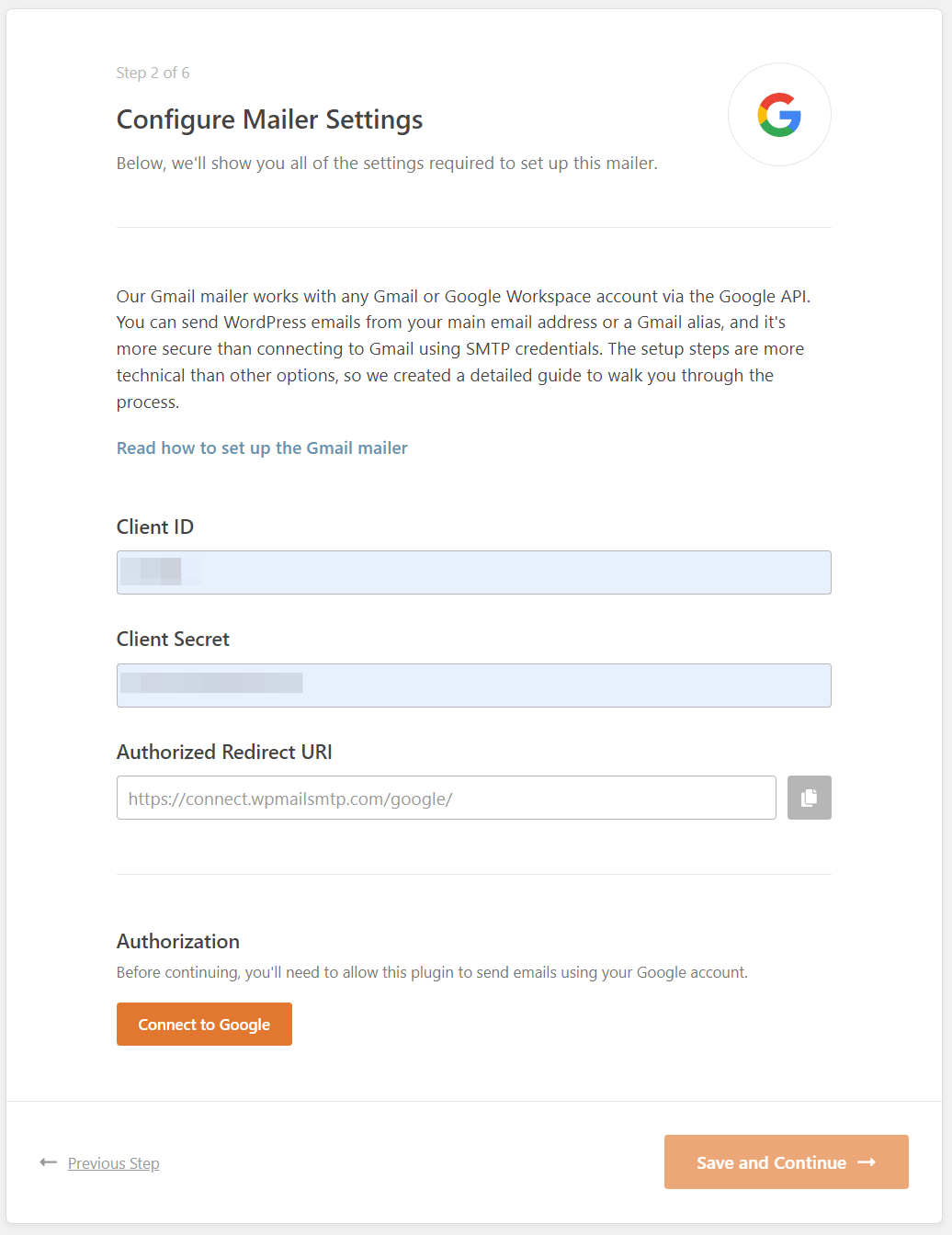
Task: Click the Configure Mailer Settings heading
Action: click(269, 119)
